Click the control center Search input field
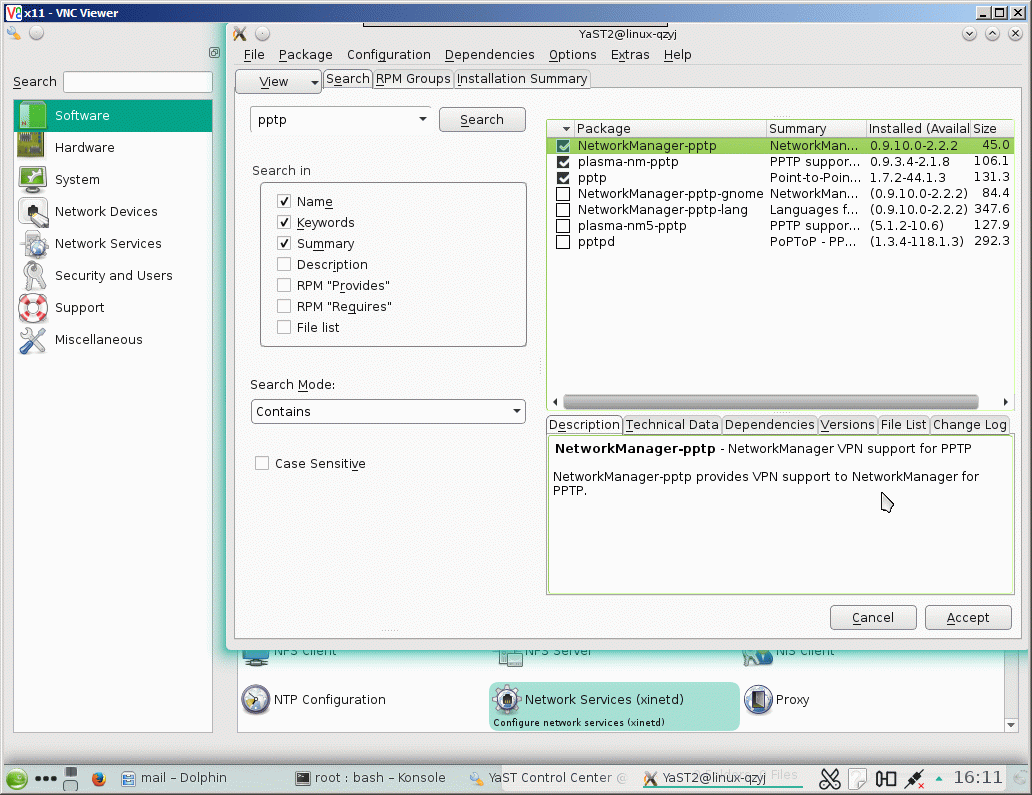The width and height of the screenshot is (1032, 795). (x=138, y=82)
